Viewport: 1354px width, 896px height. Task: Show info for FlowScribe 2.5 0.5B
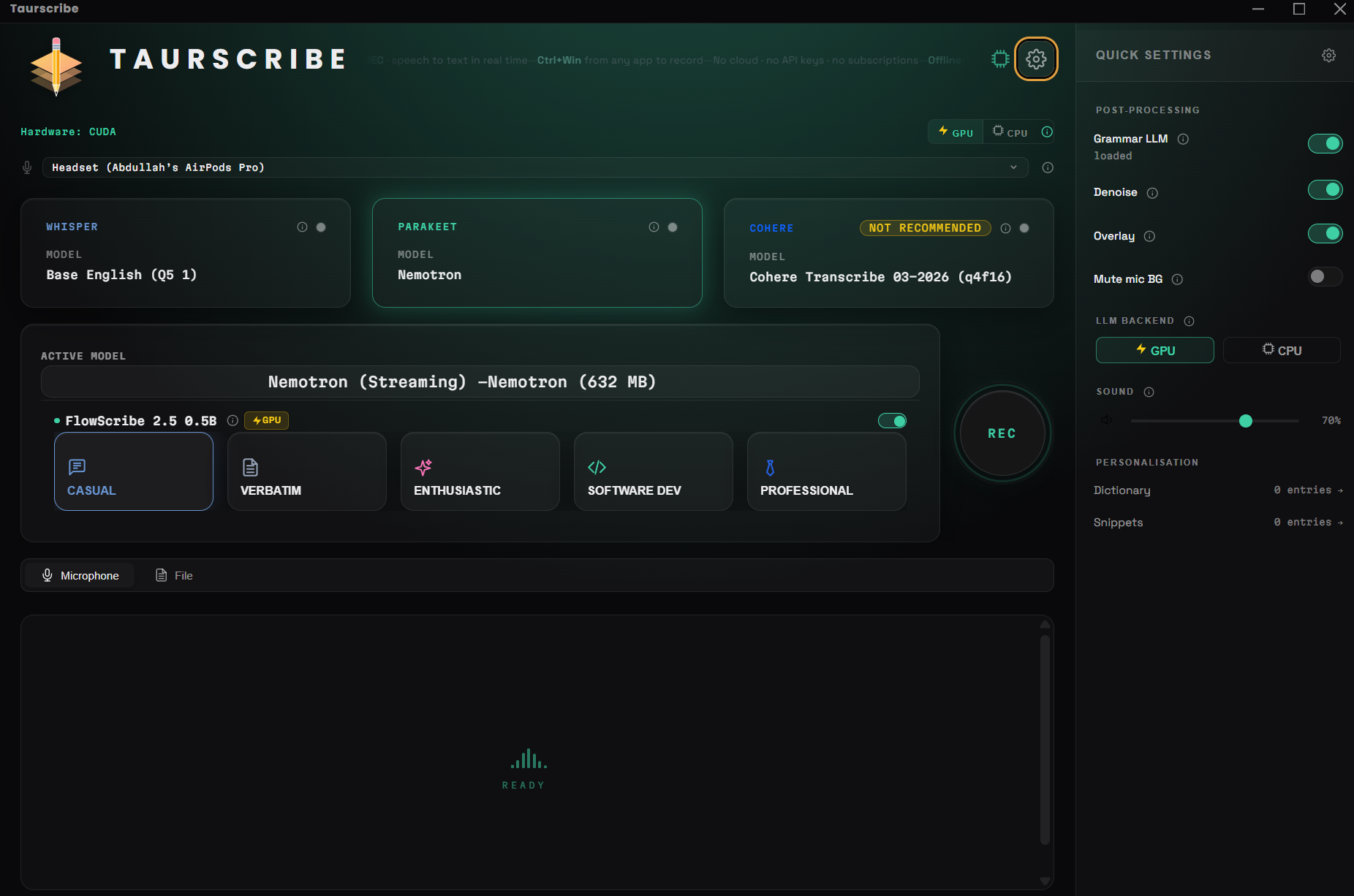point(232,420)
